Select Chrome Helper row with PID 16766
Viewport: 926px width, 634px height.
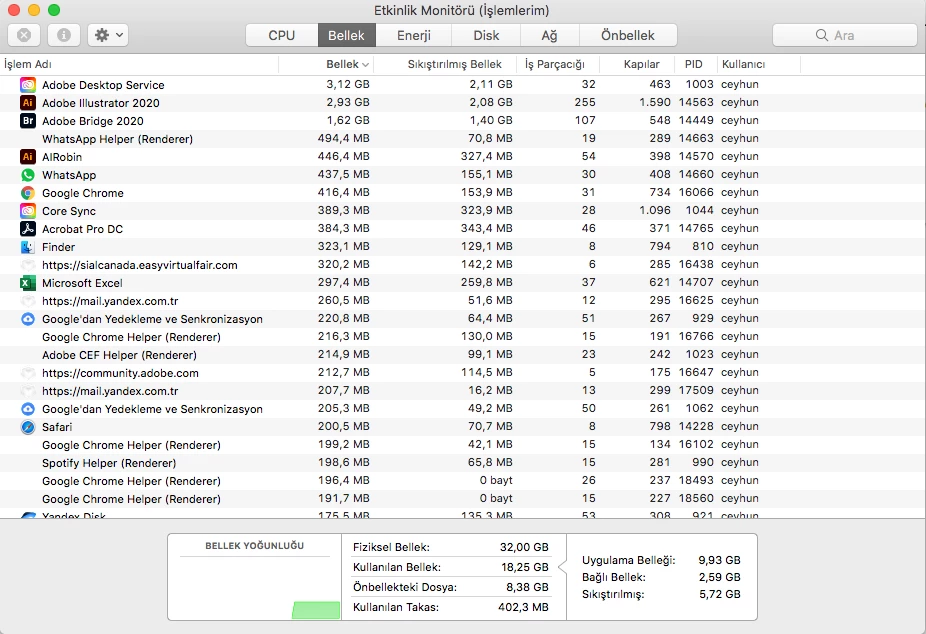[463, 337]
